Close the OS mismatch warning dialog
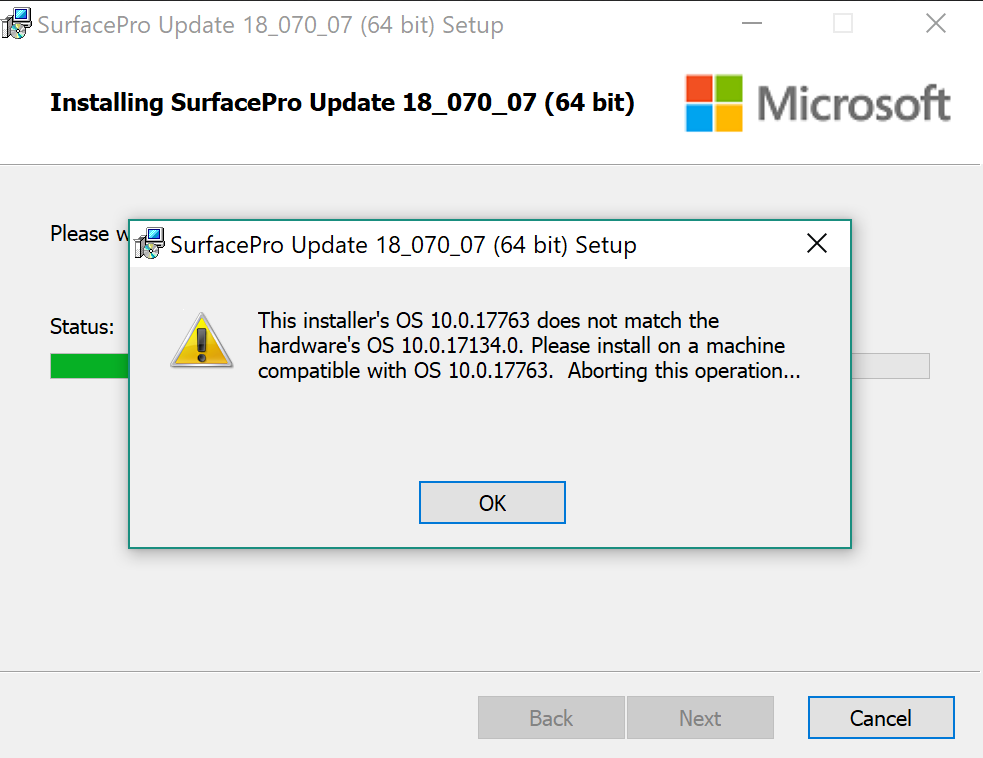Screen dimensions: 983x758 817,243
